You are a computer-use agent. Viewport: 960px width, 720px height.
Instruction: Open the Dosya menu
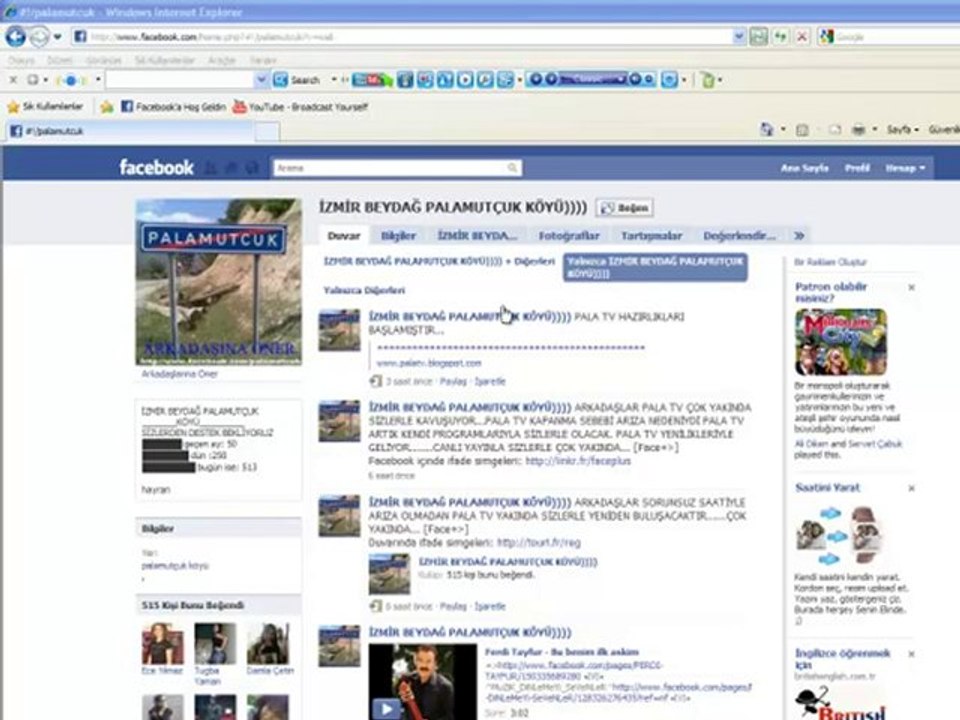tap(21, 60)
